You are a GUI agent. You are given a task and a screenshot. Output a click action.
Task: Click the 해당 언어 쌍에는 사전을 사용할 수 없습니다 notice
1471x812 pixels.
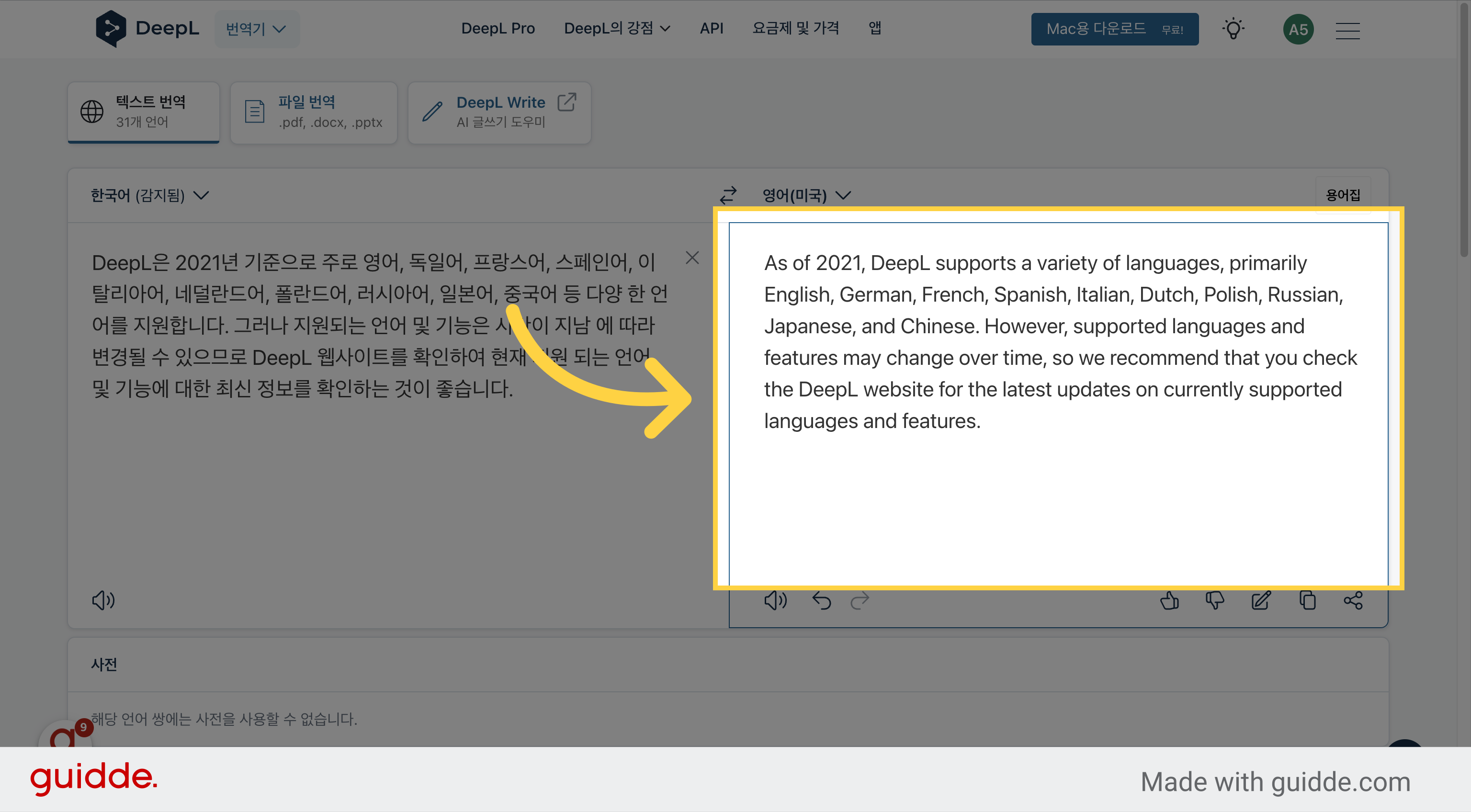[x=224, y=719]
